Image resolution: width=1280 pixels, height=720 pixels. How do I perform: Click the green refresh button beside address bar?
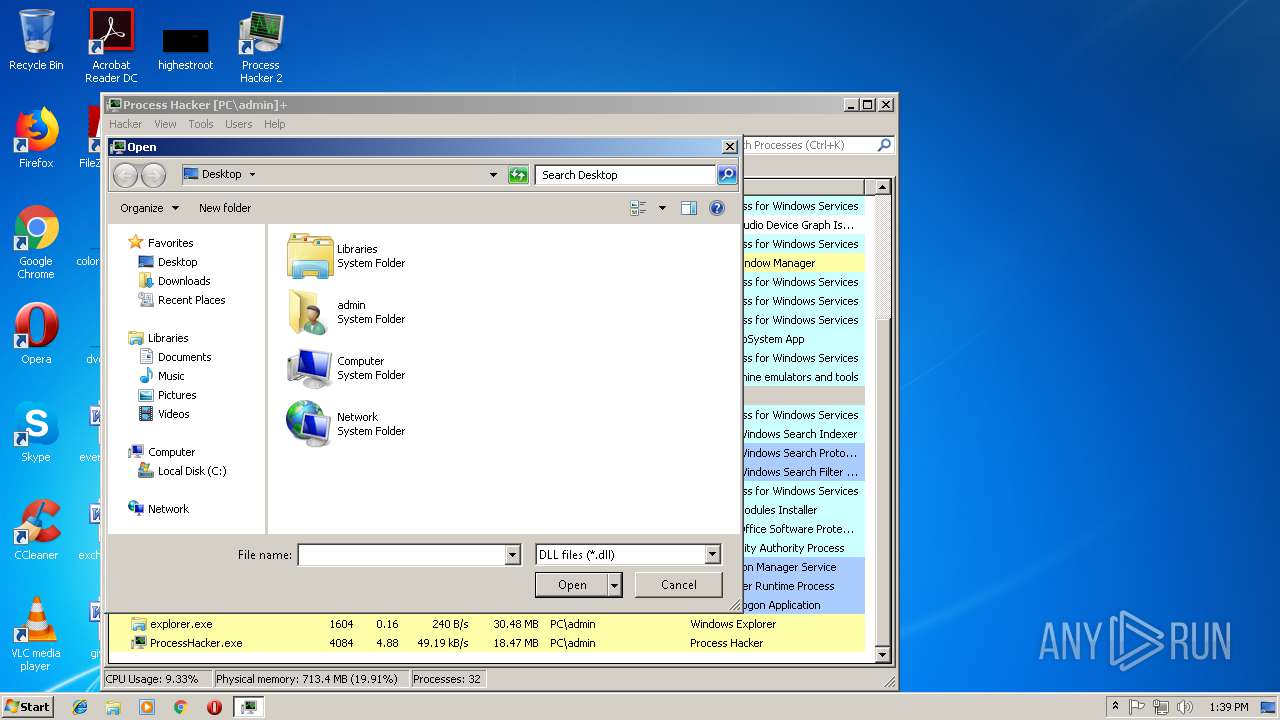coord(518,175)
